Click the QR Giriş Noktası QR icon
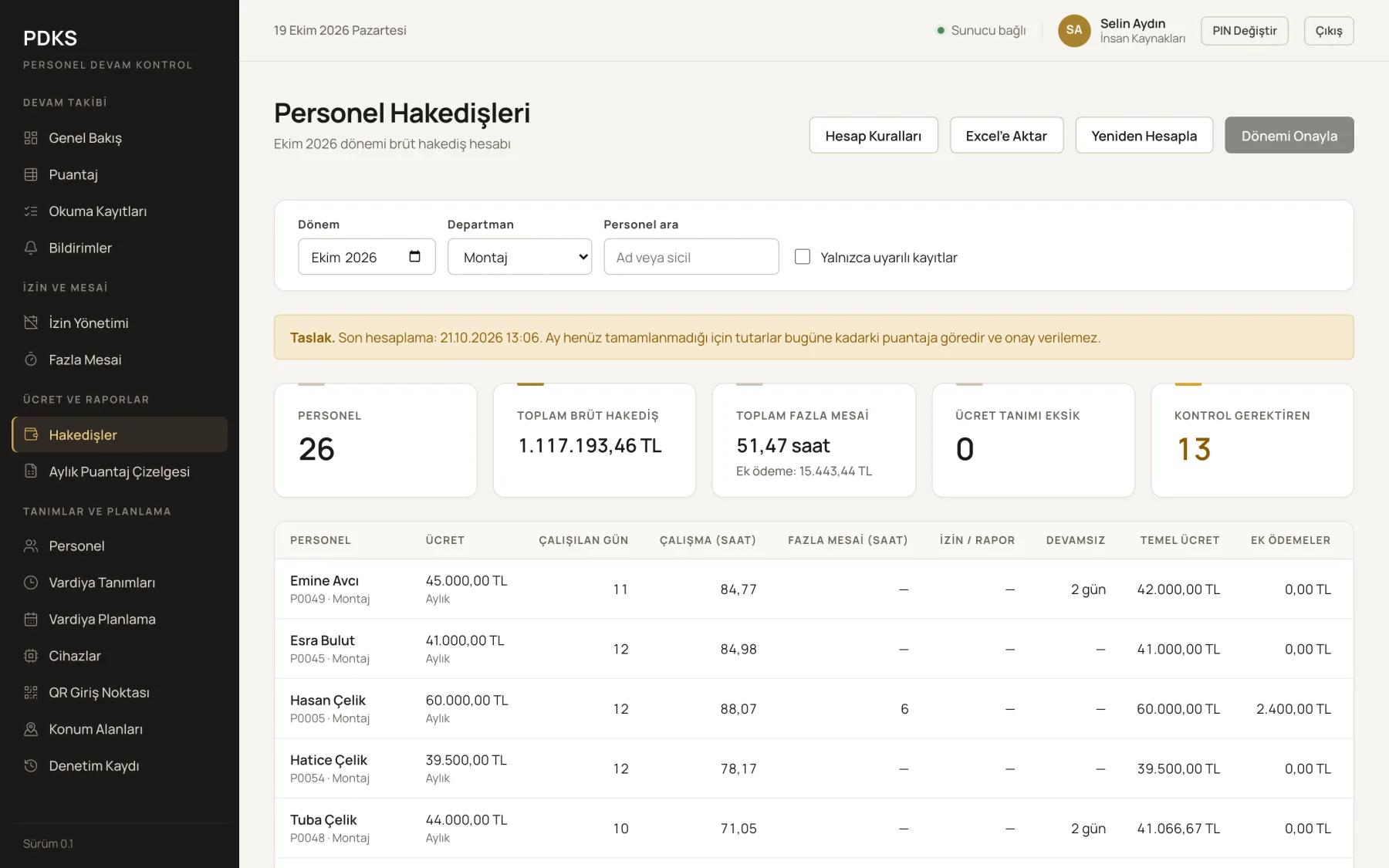The width and height of the screenshot is (1389, 868). tap(31, 692)
